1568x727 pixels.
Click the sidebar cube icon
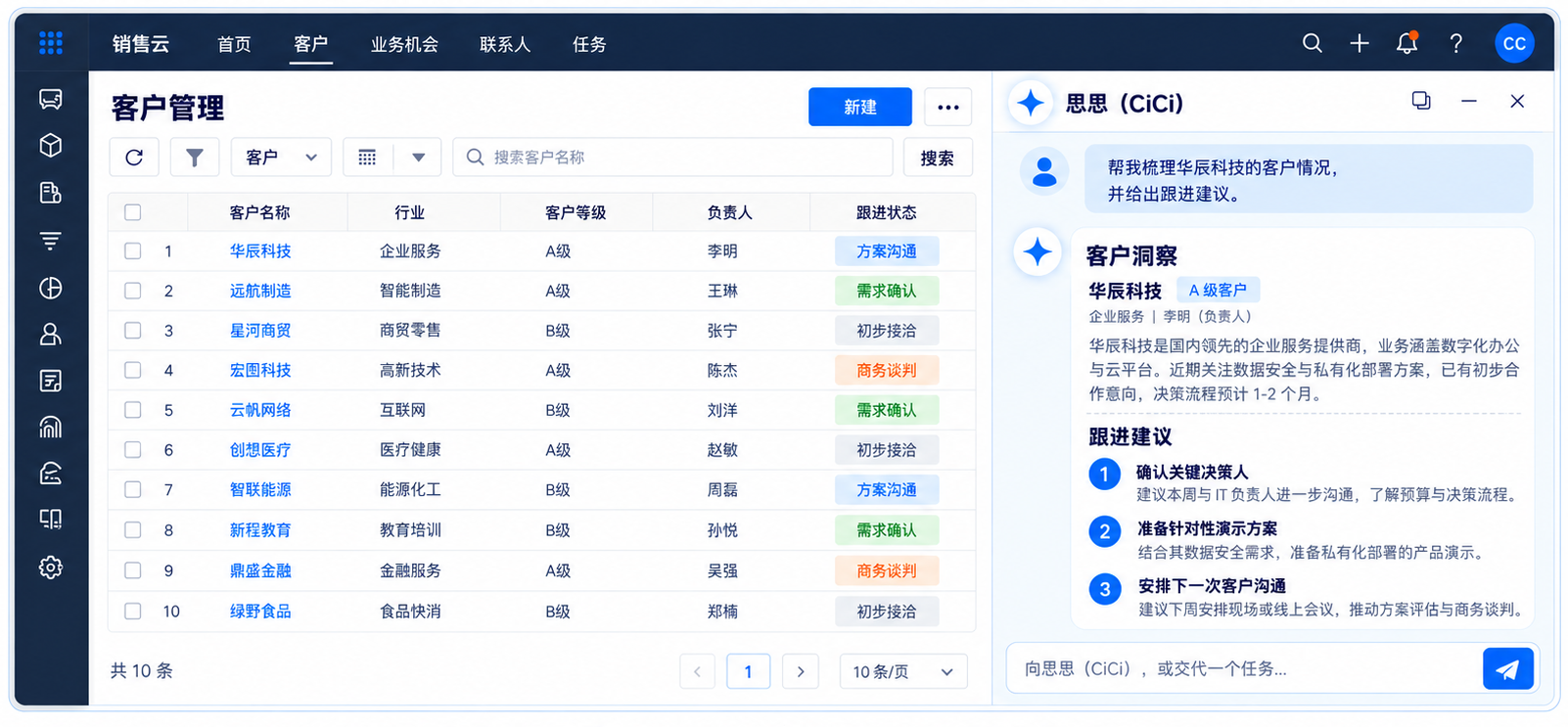pos(51,146)
